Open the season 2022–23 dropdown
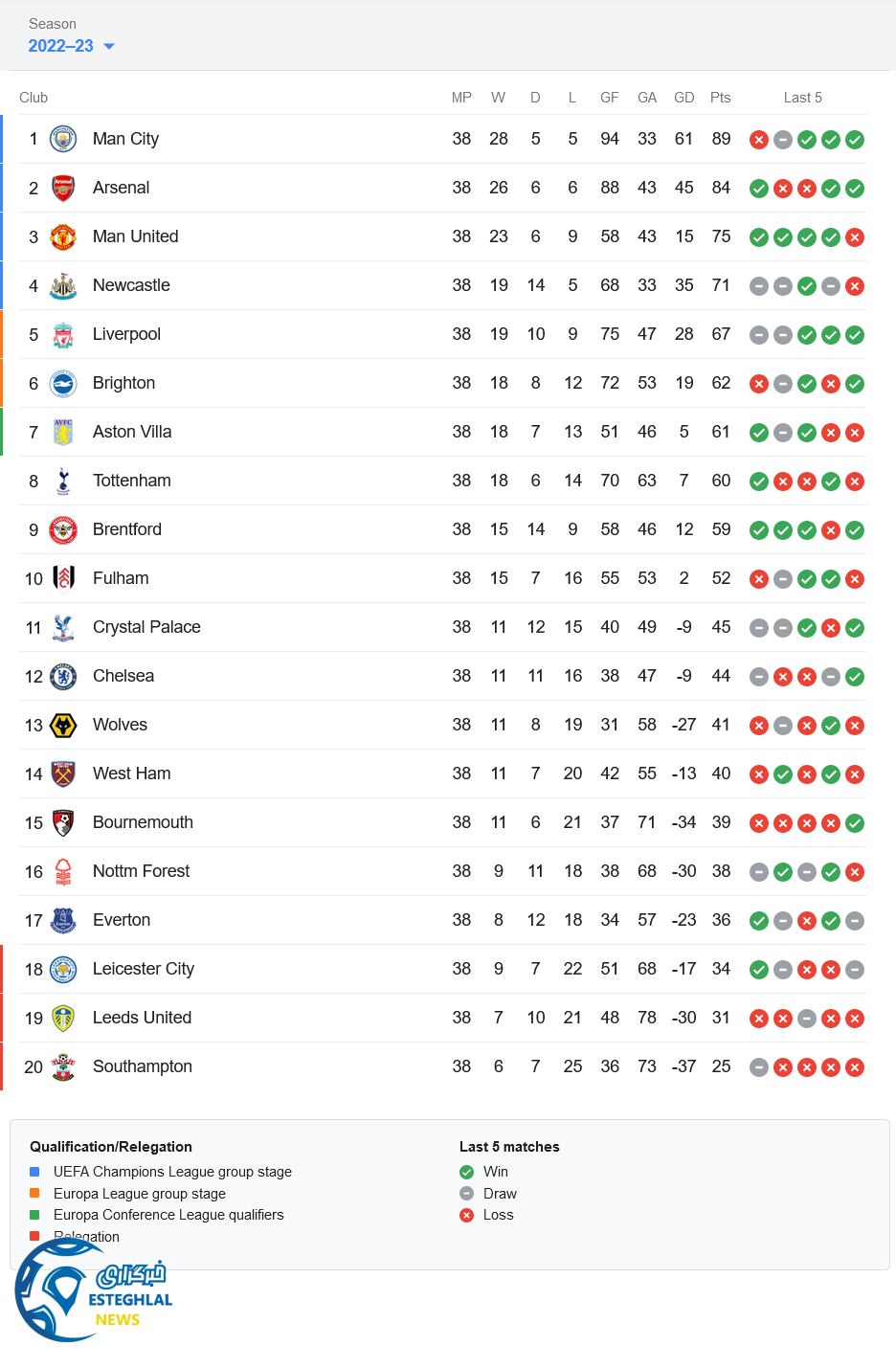Viewport: 896px width, 1368px height. coord(71,46)
